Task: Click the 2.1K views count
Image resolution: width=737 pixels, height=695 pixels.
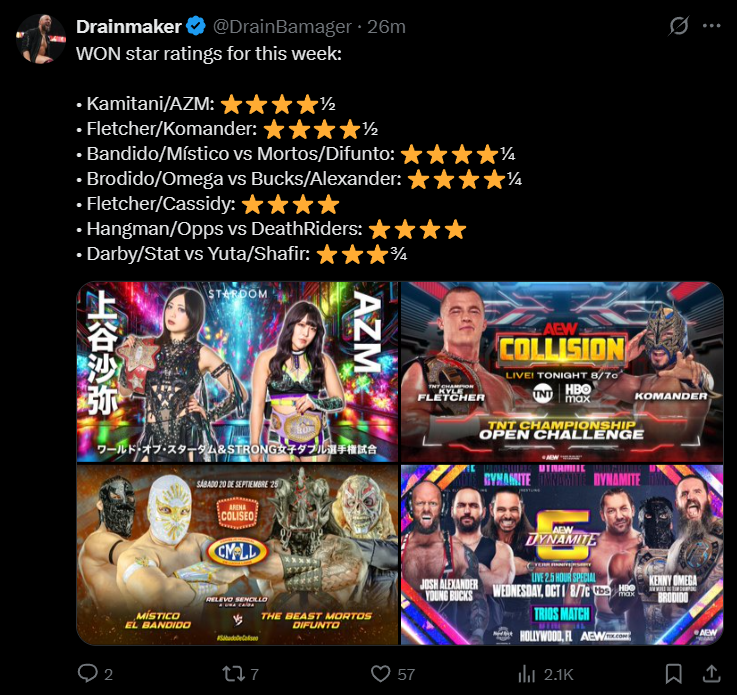Action: pos(558,675)
